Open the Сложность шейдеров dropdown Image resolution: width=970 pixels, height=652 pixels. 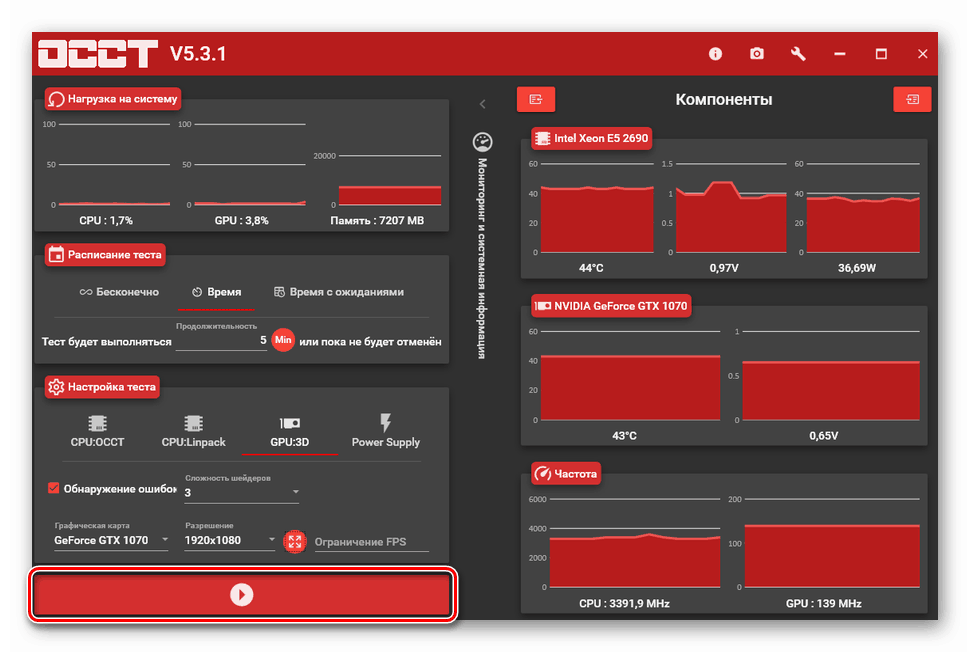(242, 492)
